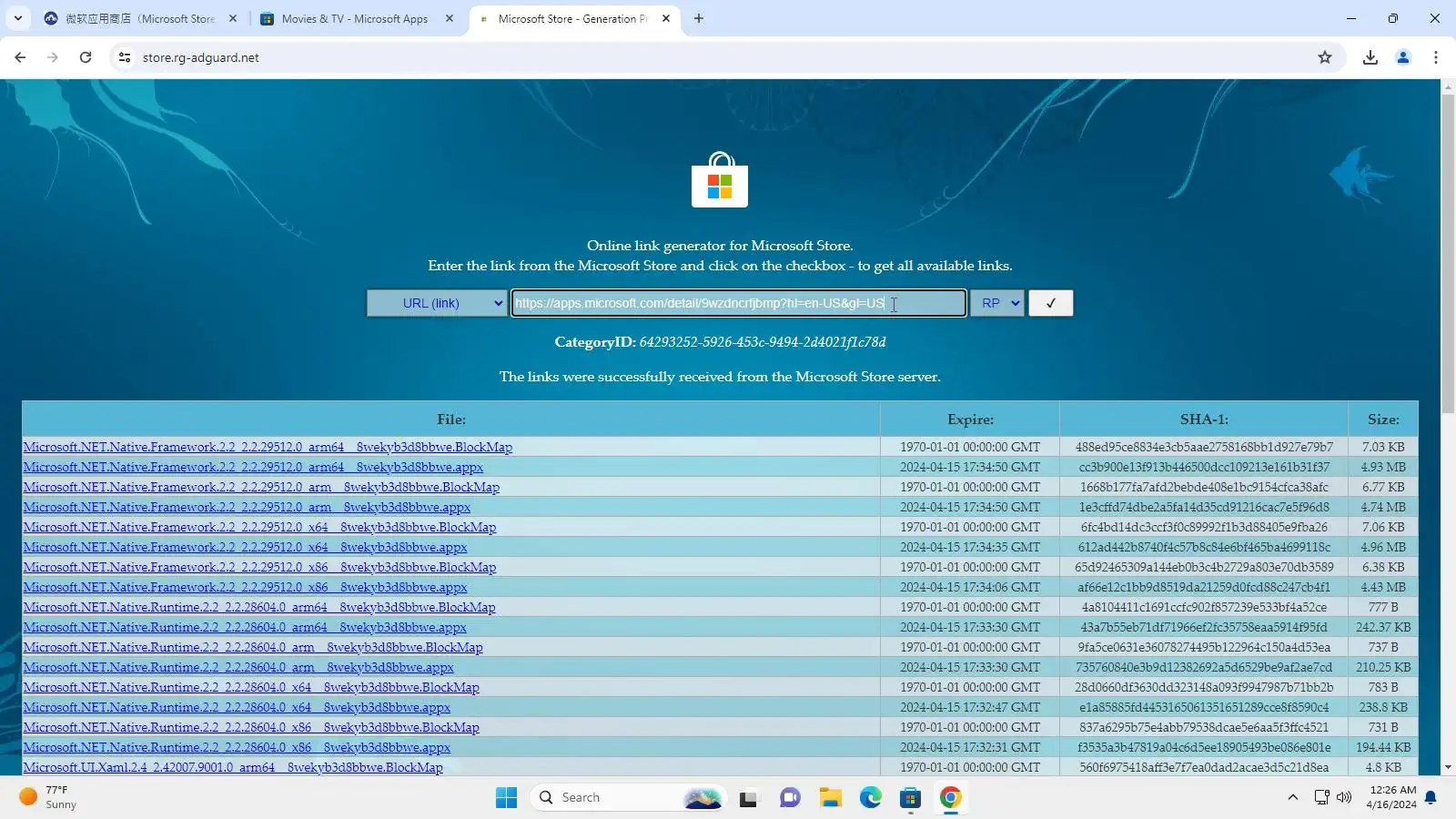Open the Chrome downloads panel

[x=1370, y=57]
